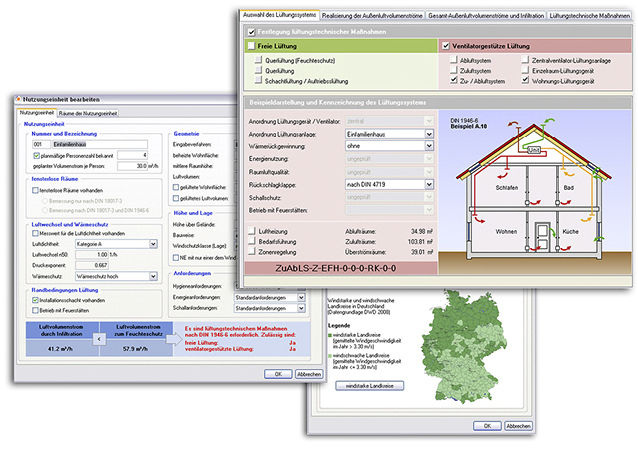Enable the Freie Lüftung checkbox

250,46
